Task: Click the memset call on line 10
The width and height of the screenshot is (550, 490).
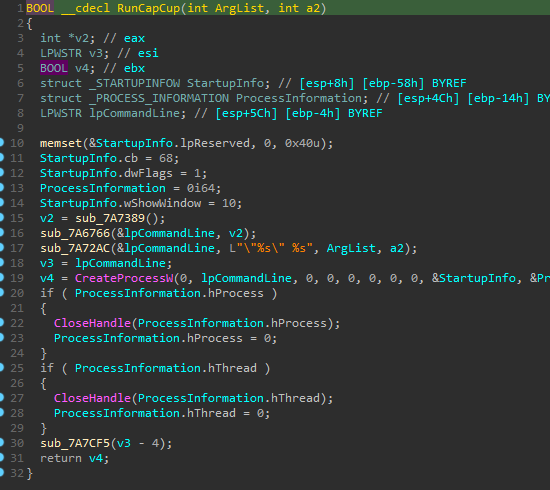Action: [61, 143]
